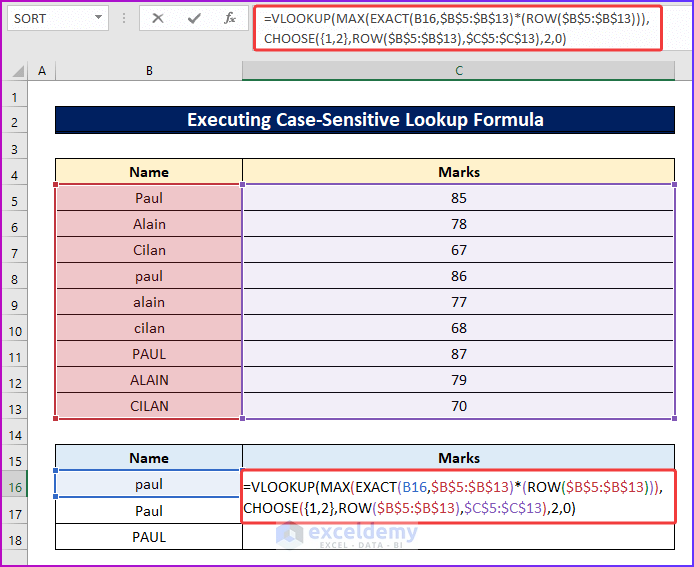This screenshot has width=694, height=567.
Task: Select the 'CILAN' name cell
Action: [x=149, y=406]
